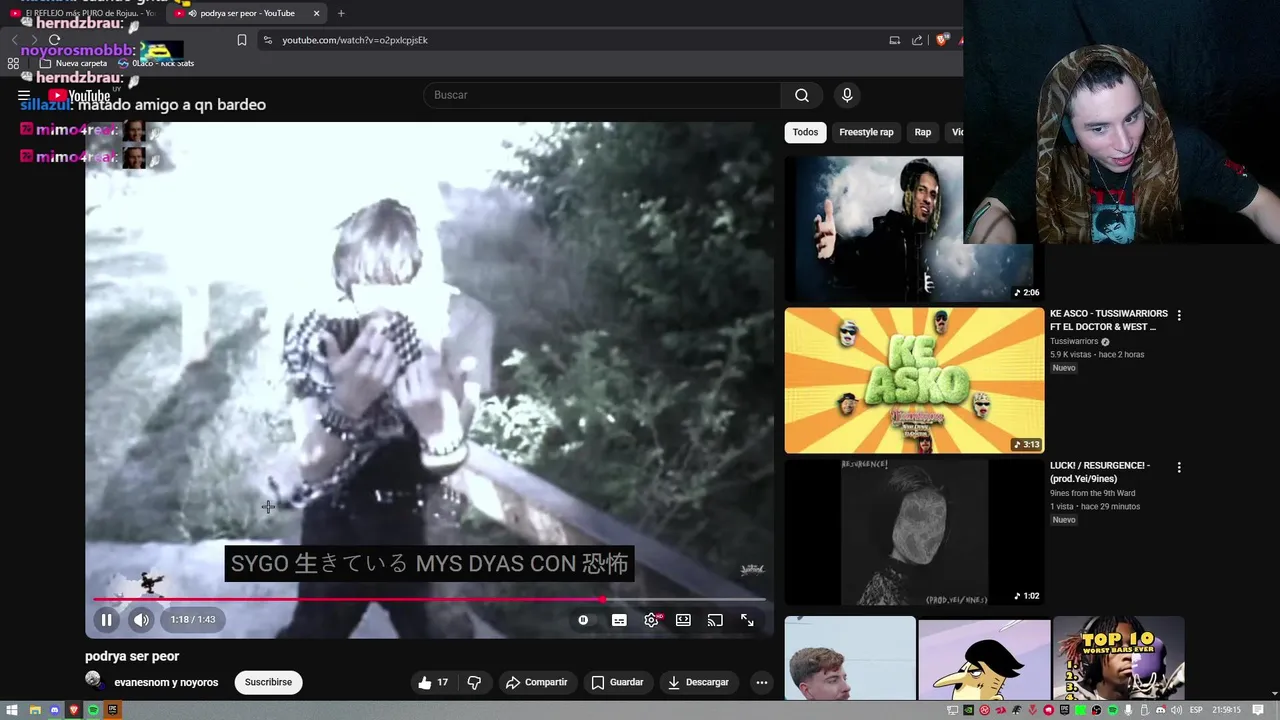Click the YouTube logo
1280x720 pixels.
pos(79,96)
